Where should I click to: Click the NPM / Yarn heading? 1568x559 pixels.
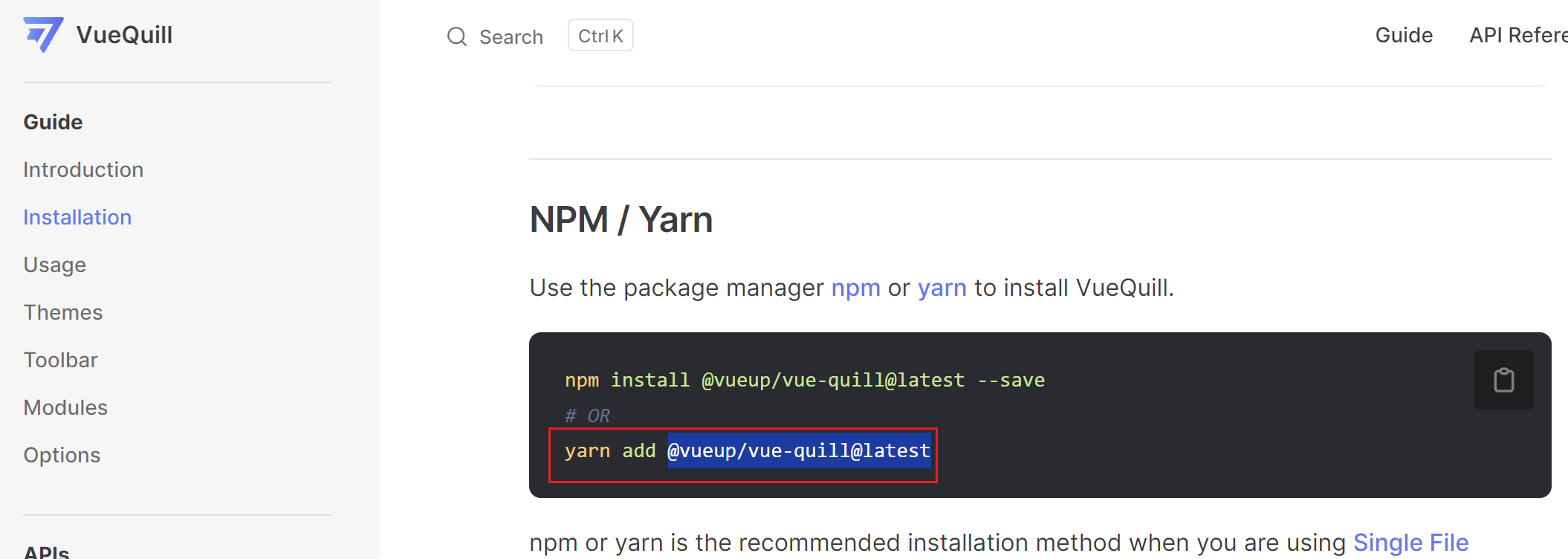(621, 219)
